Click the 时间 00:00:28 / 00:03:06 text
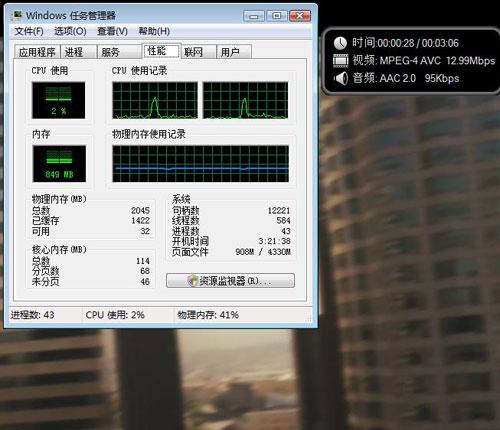The width and height of the screenshot is (500, 430). coord(405,43)
